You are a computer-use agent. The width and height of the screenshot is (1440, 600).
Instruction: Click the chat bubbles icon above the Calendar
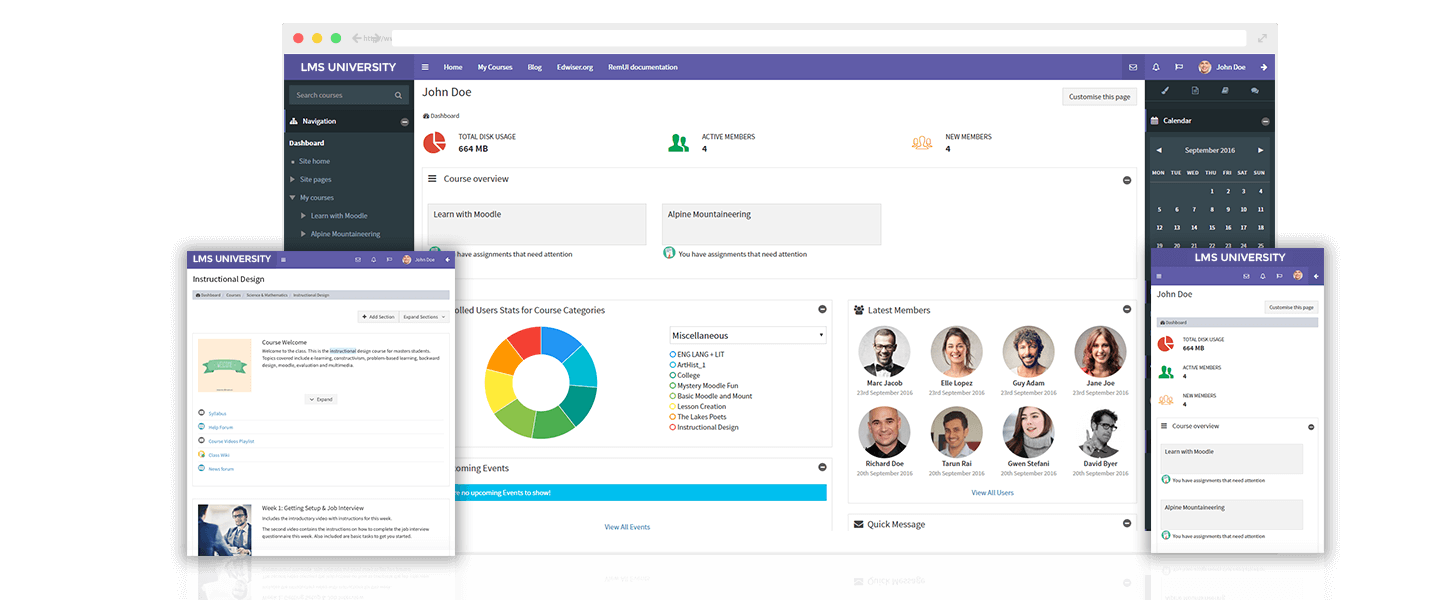pyautogui.click(x=1255, y=91)
